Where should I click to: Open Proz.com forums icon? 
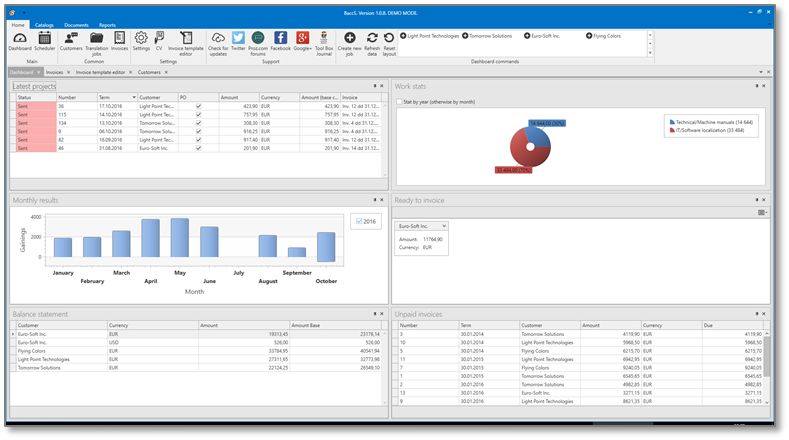tap(258, 38)
